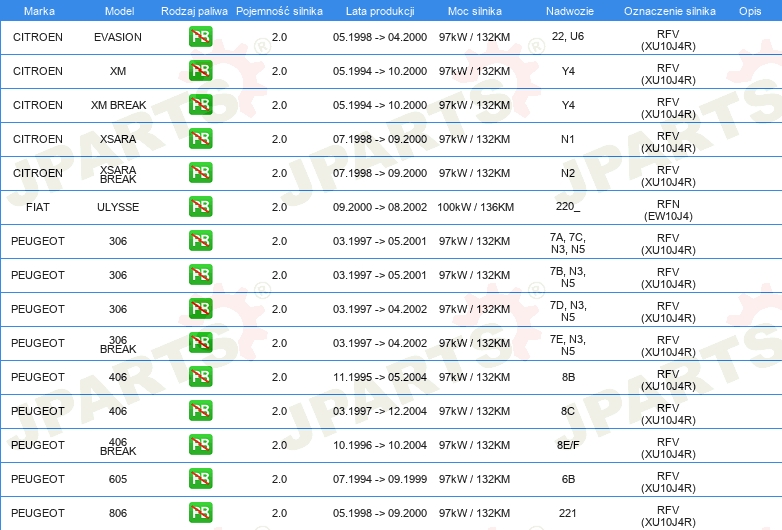Click the fuel icon in the Peugeot 406 8C row

[x=200, y=411]
